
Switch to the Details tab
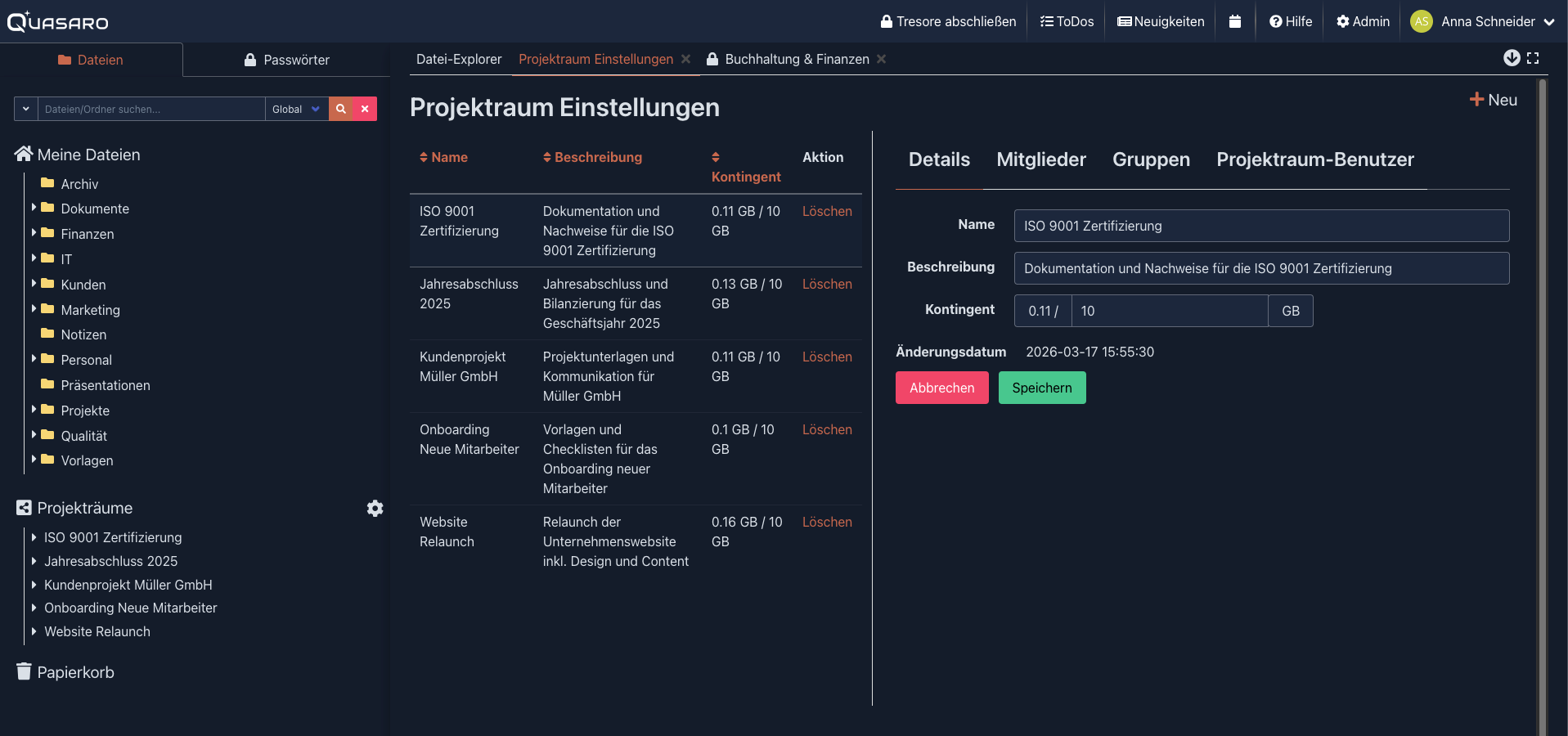point(939,159)
